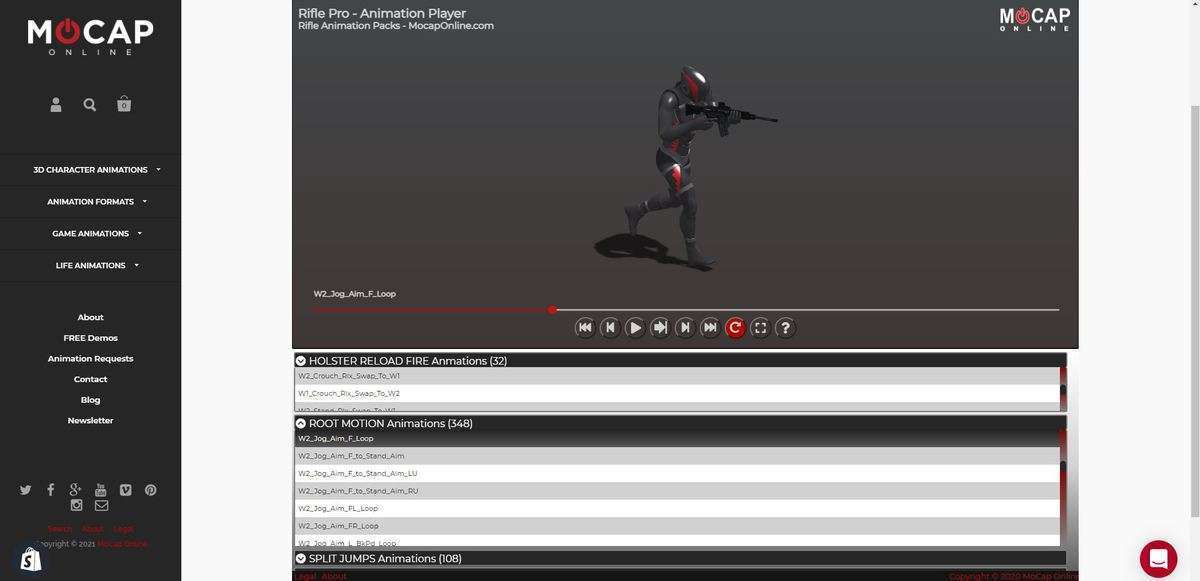Open the YouTube social link
Viewport: 1200px width, 581px height.
pos(100,490)
